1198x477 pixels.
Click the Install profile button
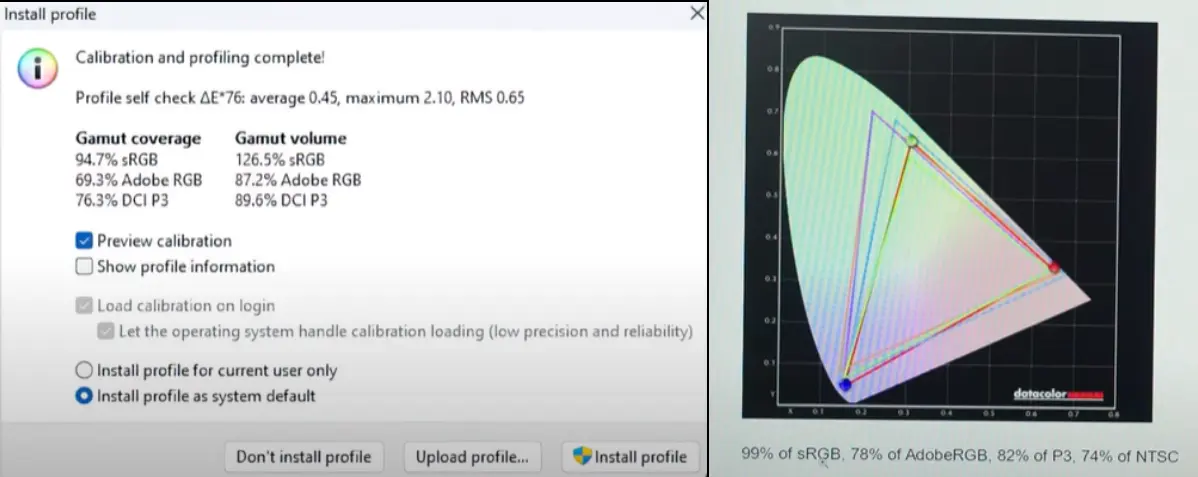(x=630, y=457)
